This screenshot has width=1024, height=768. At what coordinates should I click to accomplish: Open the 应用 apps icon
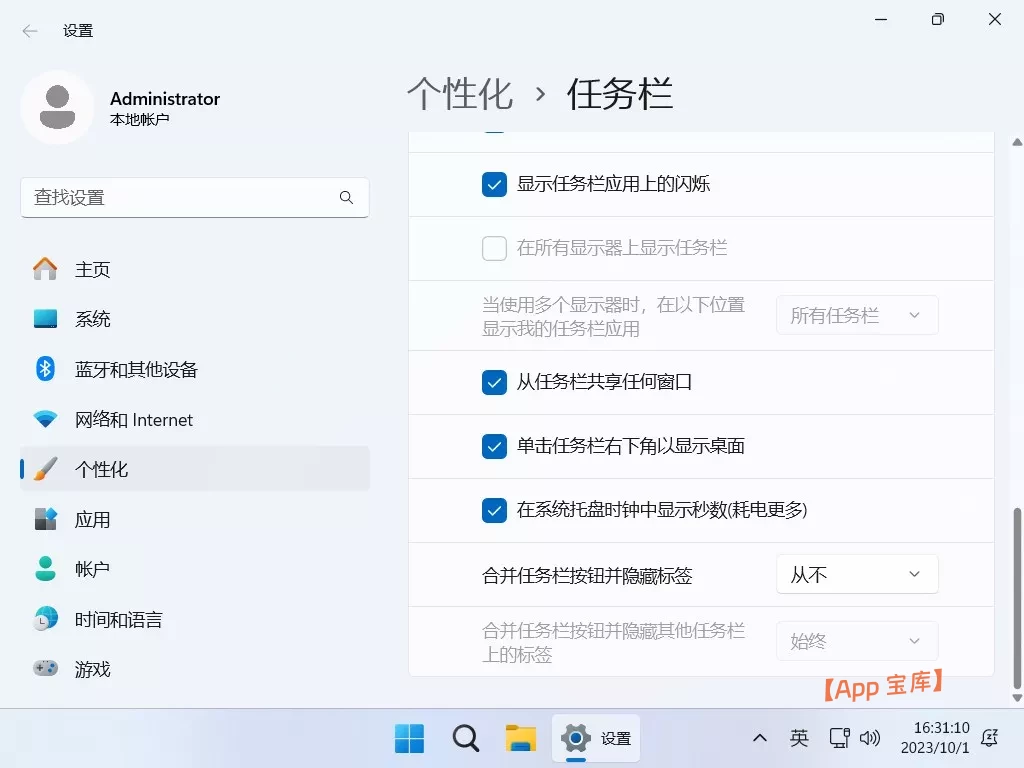44,519
